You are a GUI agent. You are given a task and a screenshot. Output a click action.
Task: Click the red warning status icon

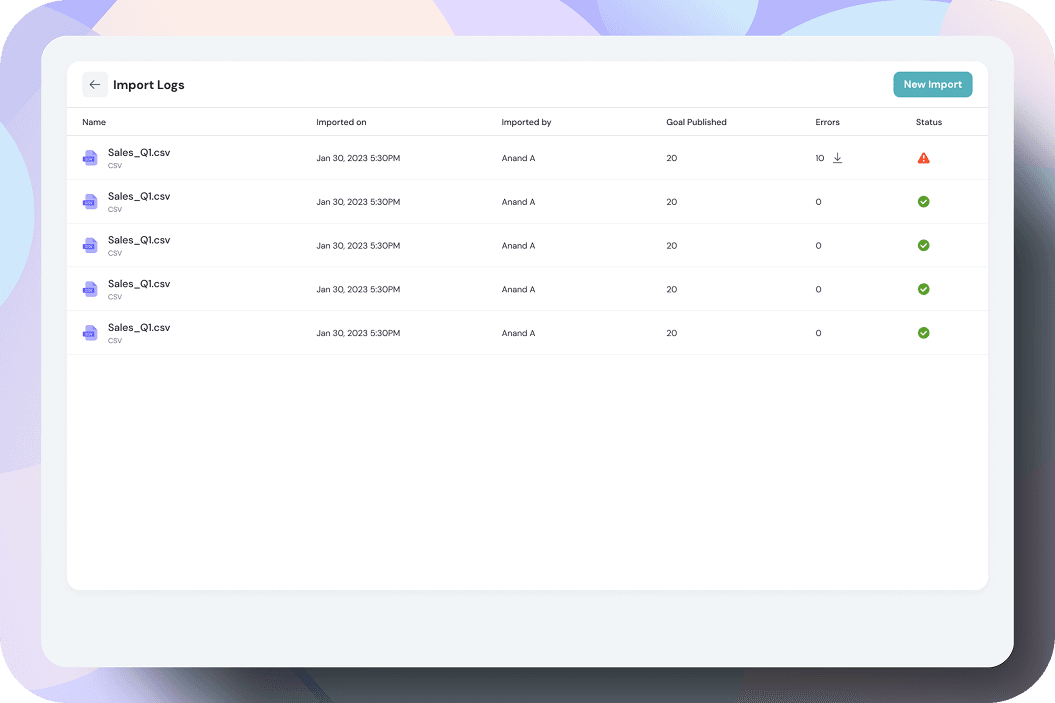[x=923, y=158]
